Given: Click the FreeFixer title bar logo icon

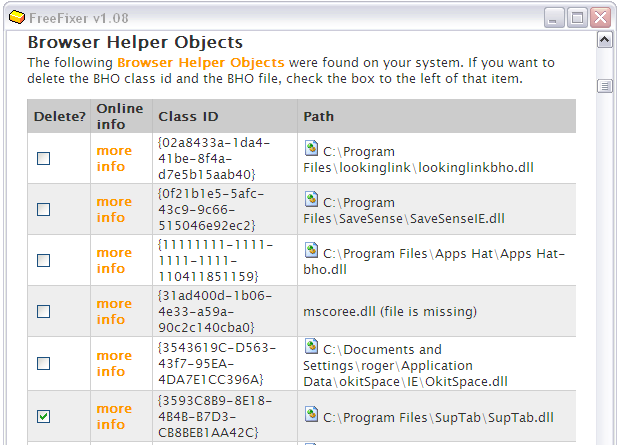Looking at the screenshot, I should 17,17.
